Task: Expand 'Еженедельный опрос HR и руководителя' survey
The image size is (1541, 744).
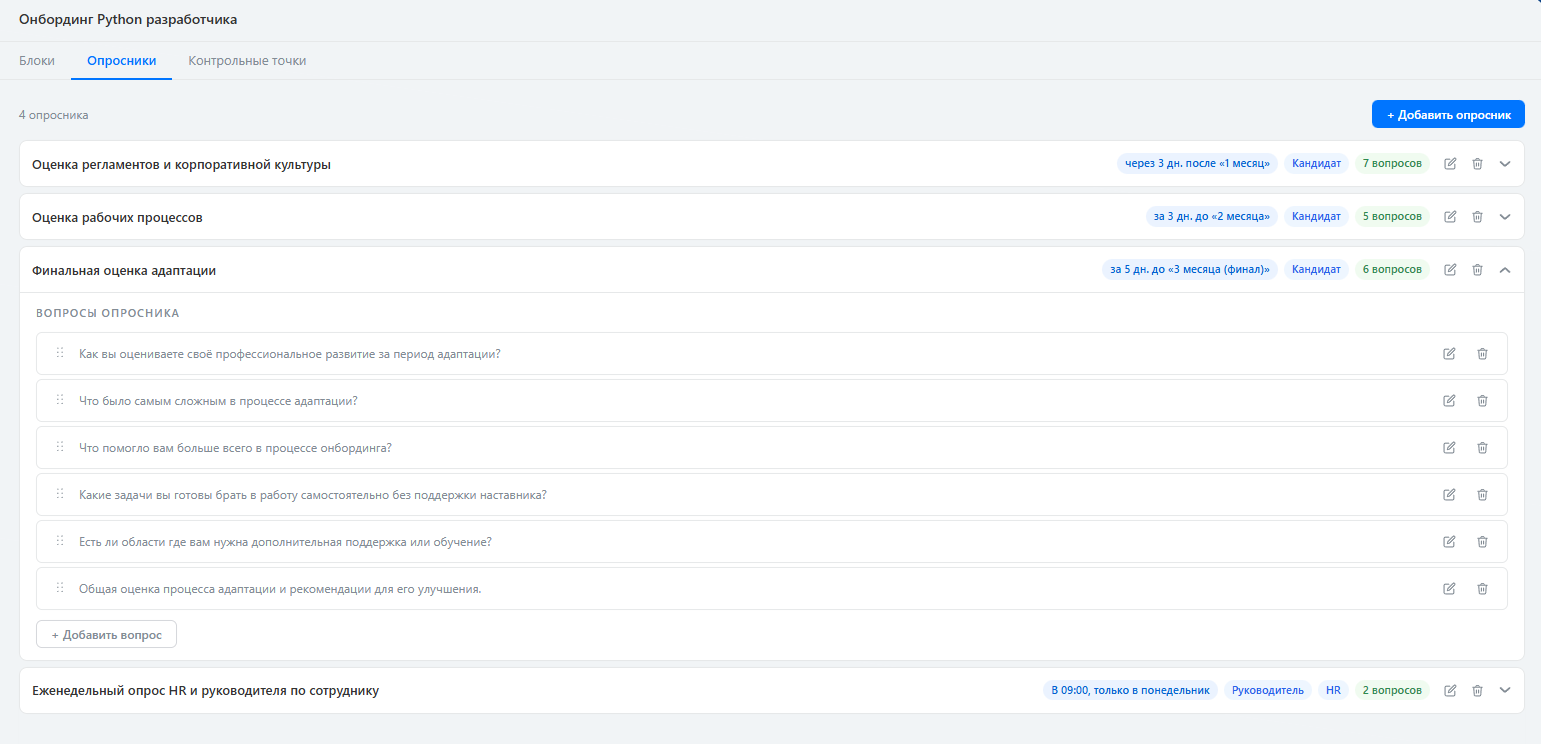Action: pyautogui.click(x=1505, y=690)
